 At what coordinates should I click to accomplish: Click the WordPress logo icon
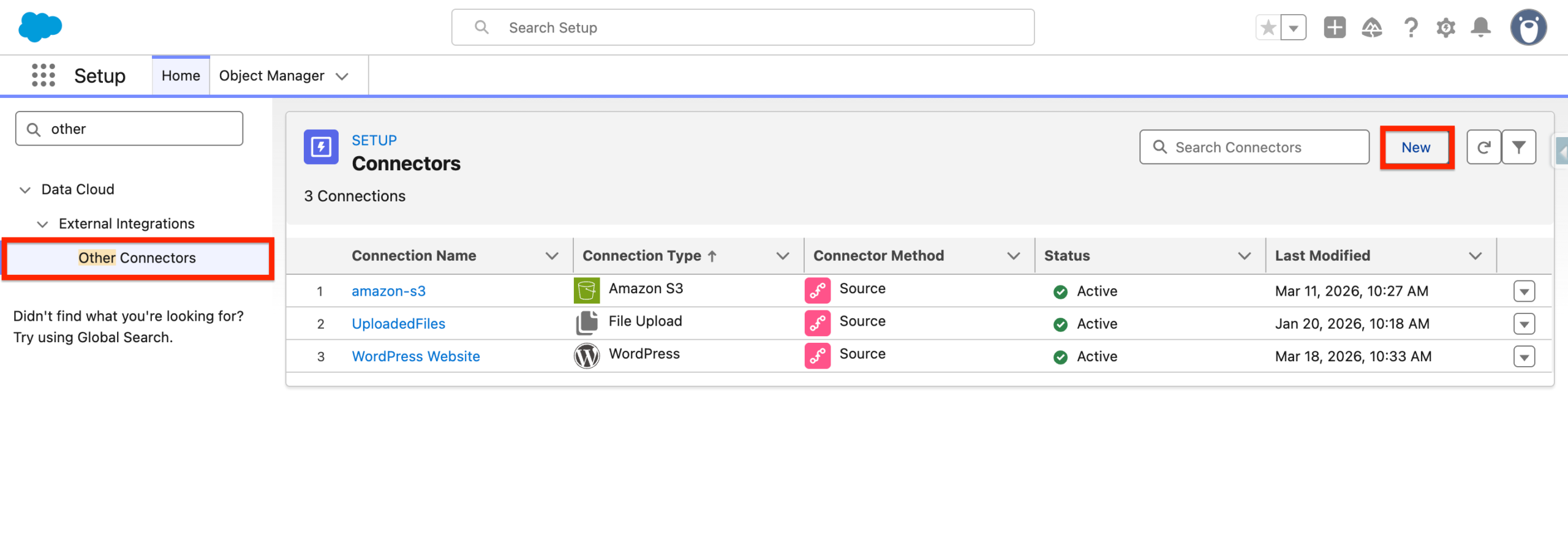pos(586,356)
